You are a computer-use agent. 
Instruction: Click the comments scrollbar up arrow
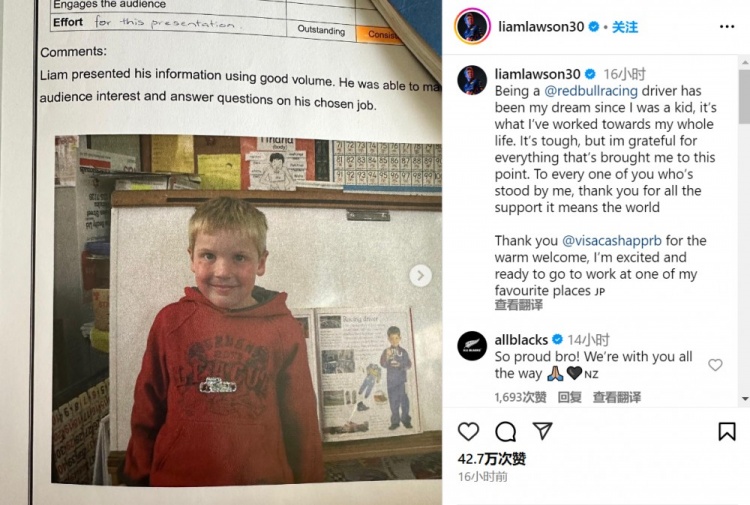click(745, 62)
